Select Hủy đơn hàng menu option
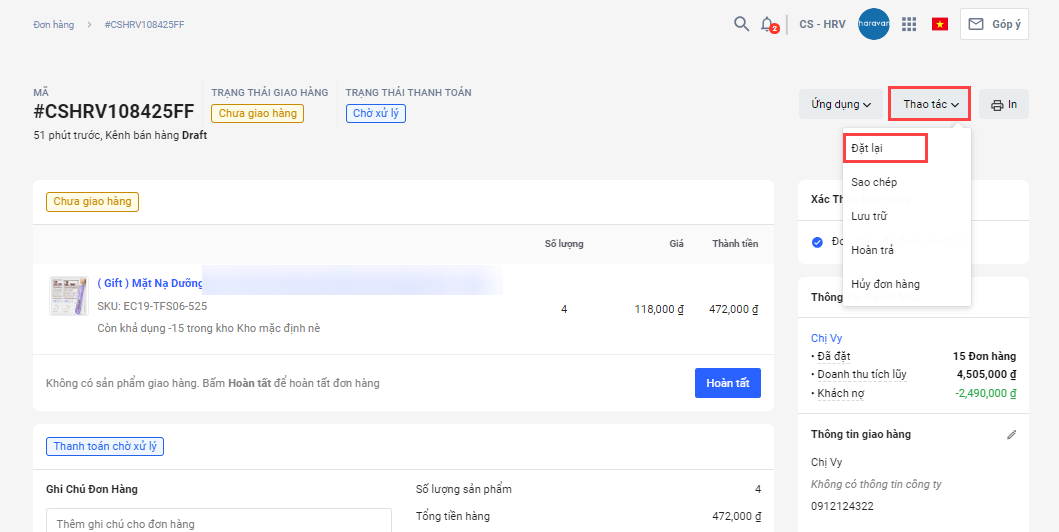 click(x=885, y=284)
